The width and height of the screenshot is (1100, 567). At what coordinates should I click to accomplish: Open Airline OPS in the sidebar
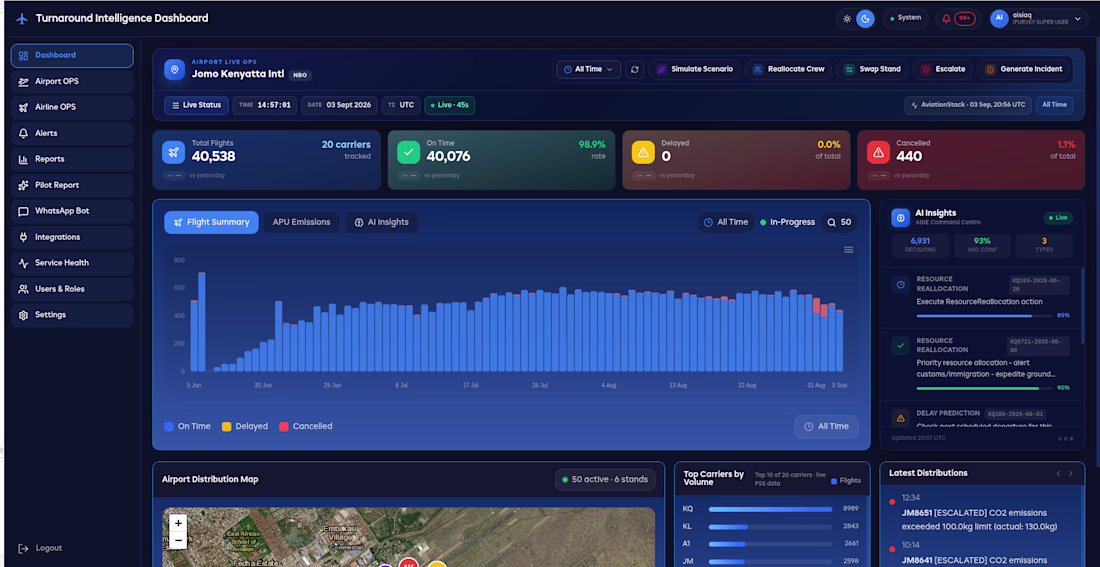point(72,107)
